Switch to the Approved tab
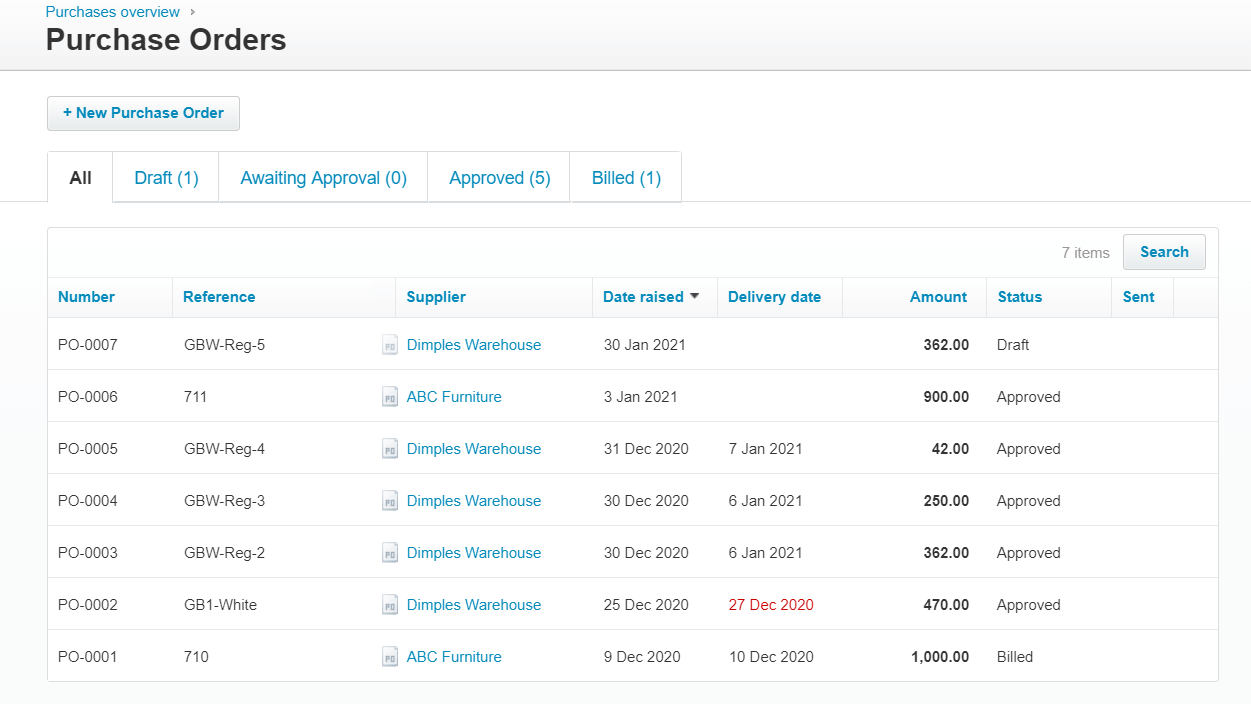The width and height of the screenshot is (1251, 704). click(x=498, y=177)
